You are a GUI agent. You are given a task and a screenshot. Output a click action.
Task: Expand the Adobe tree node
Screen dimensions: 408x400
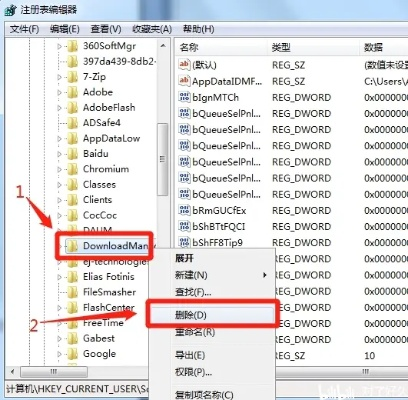[60, 92]
